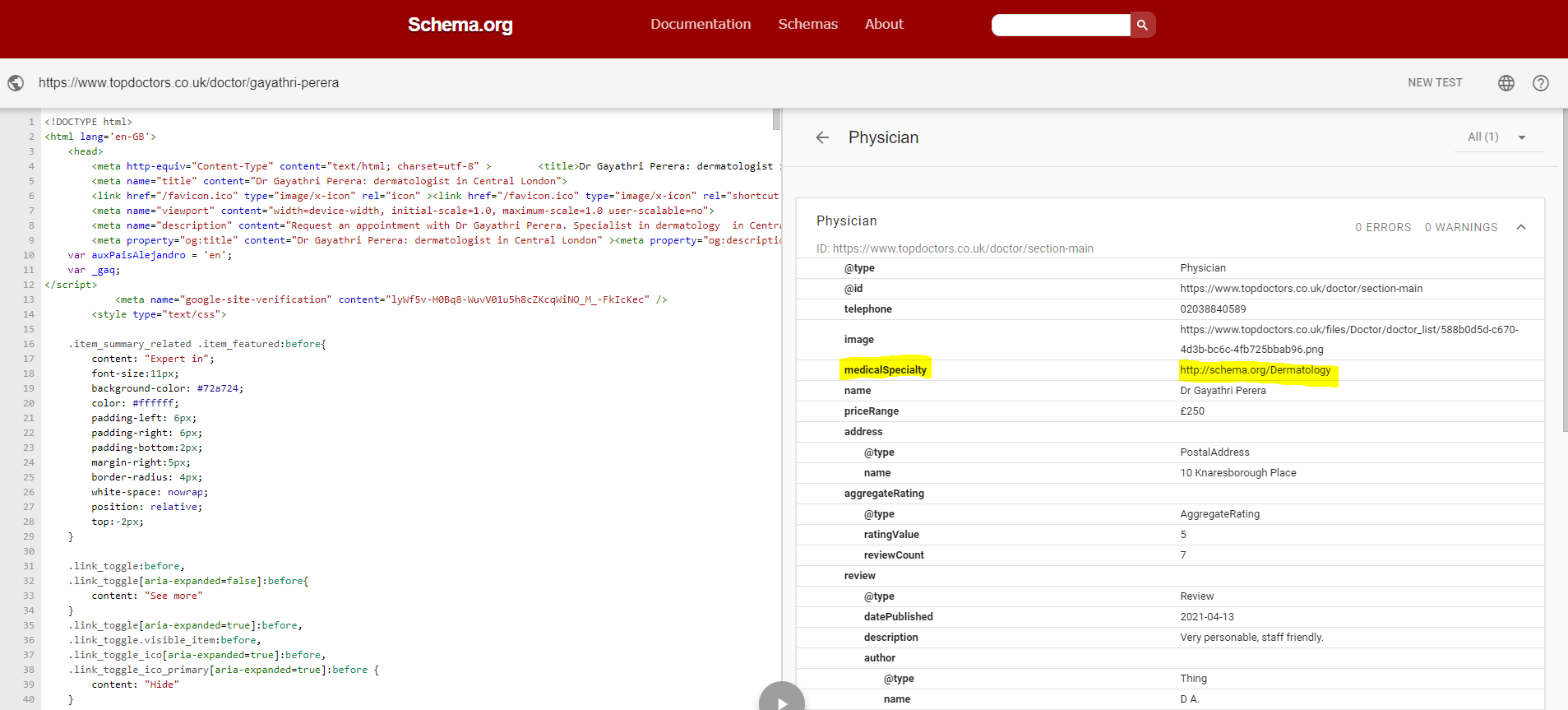This screenshot has height=710, width=1568.
Task: Open the Schemas menu
Action: tap(808, 25)
